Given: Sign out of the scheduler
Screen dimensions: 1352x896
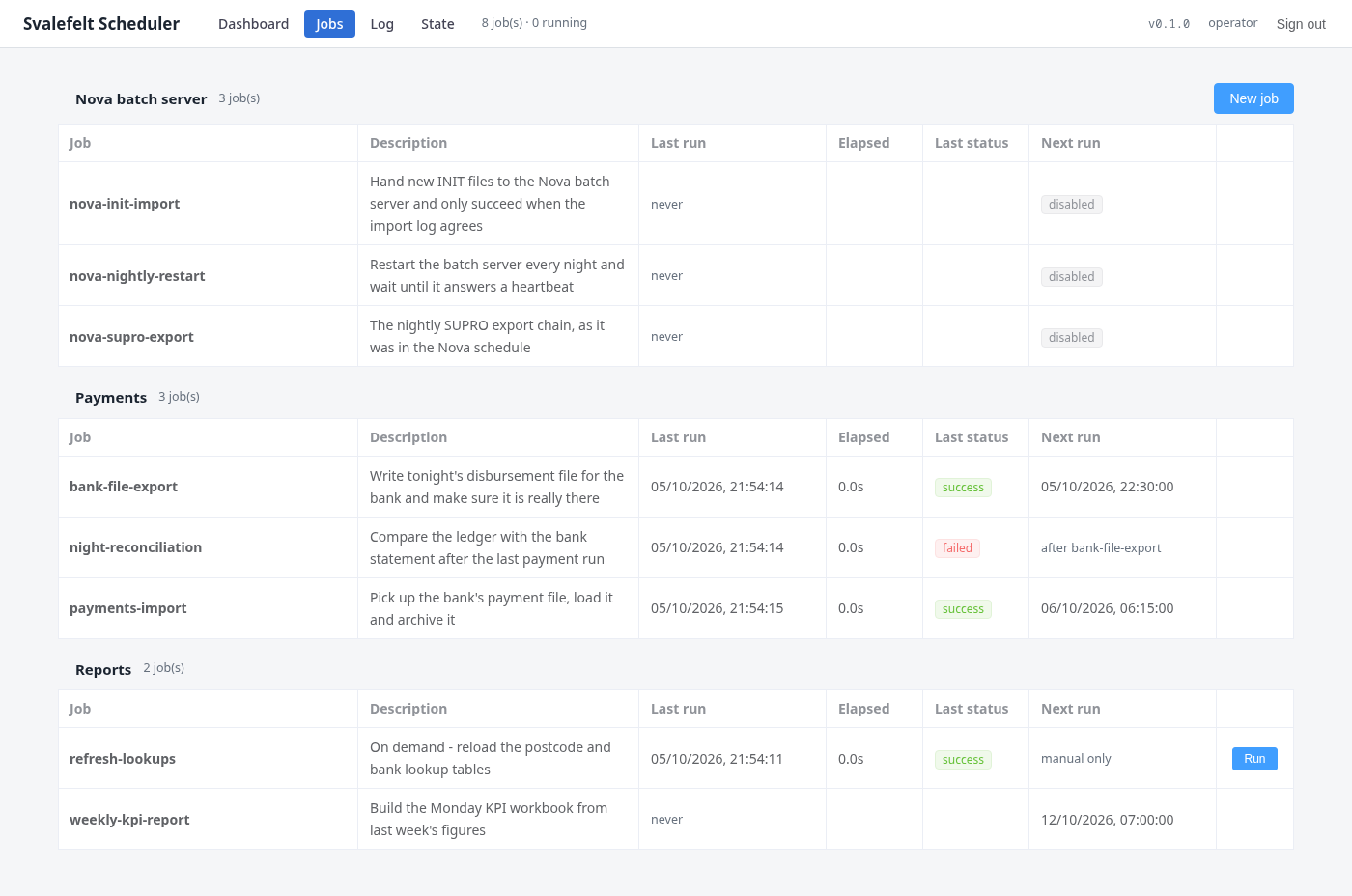Looking at the screenshot, I should click(1301, 24).
